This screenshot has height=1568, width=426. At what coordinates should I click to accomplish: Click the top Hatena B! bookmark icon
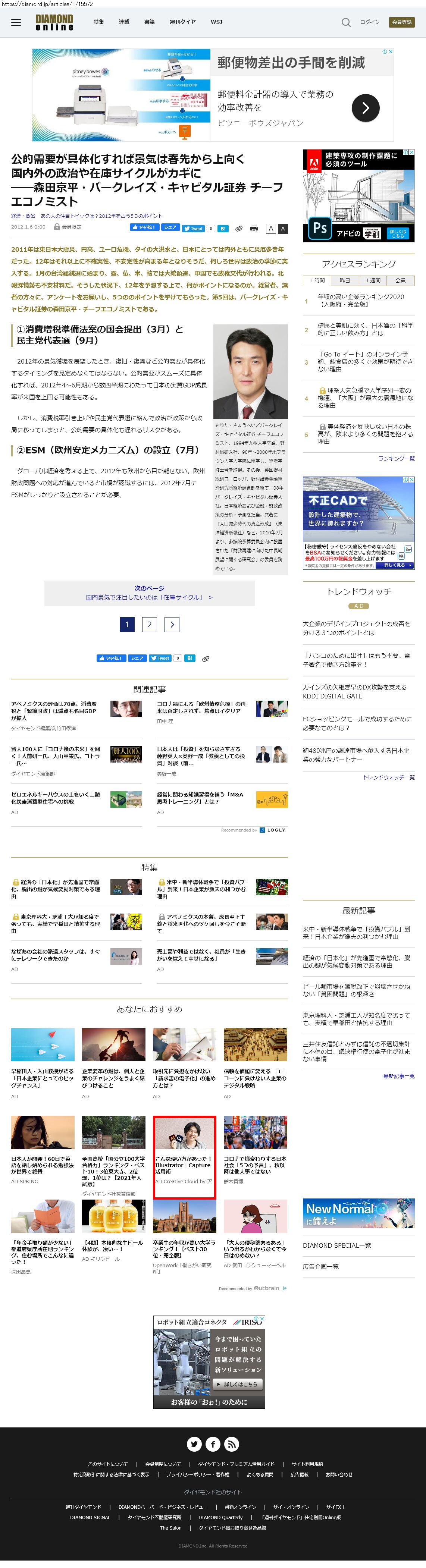(223, 228)
